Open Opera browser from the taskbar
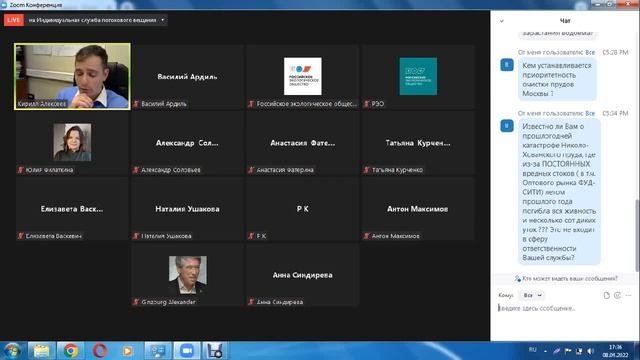This screenshot has width=640, height=360. [100, 351]
